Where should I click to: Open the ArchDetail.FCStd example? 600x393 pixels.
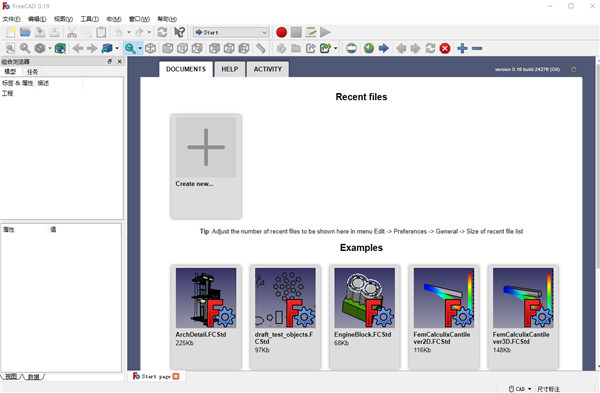[206, 316]
